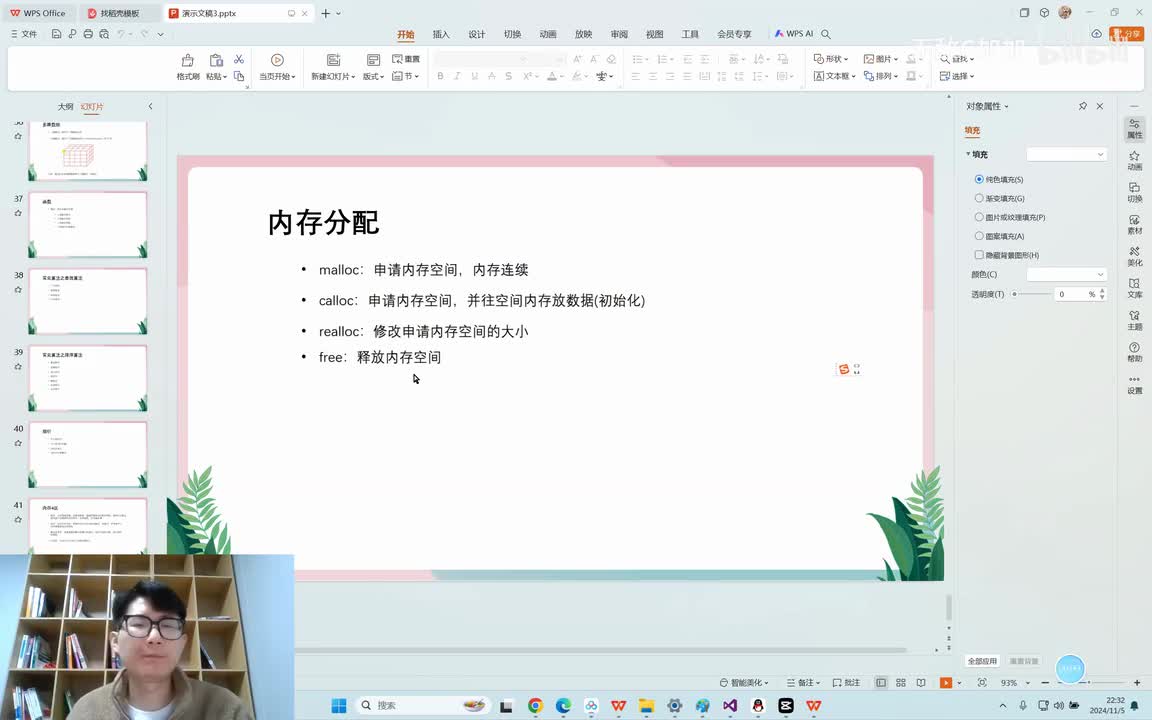Open the Insert (插入) ribbon tab
The width and height of the screenshot is (1152, 720).
(441, 34)
